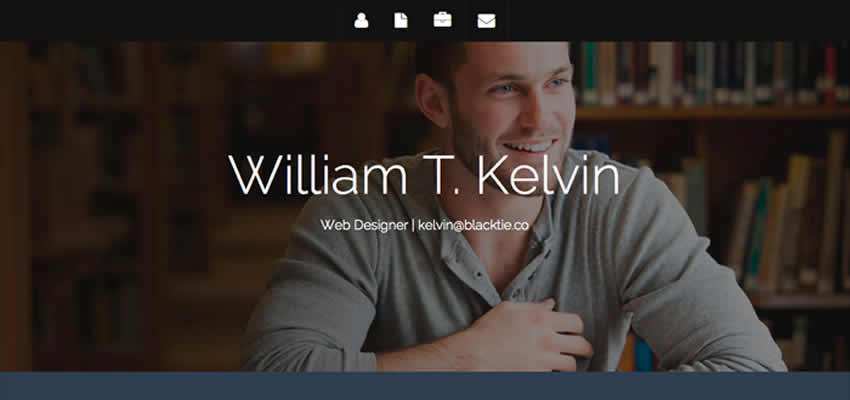The height and width of the screenshot is (400, 850).
Task: Click empty navbar area right of envelope
Action: [678, 21]
